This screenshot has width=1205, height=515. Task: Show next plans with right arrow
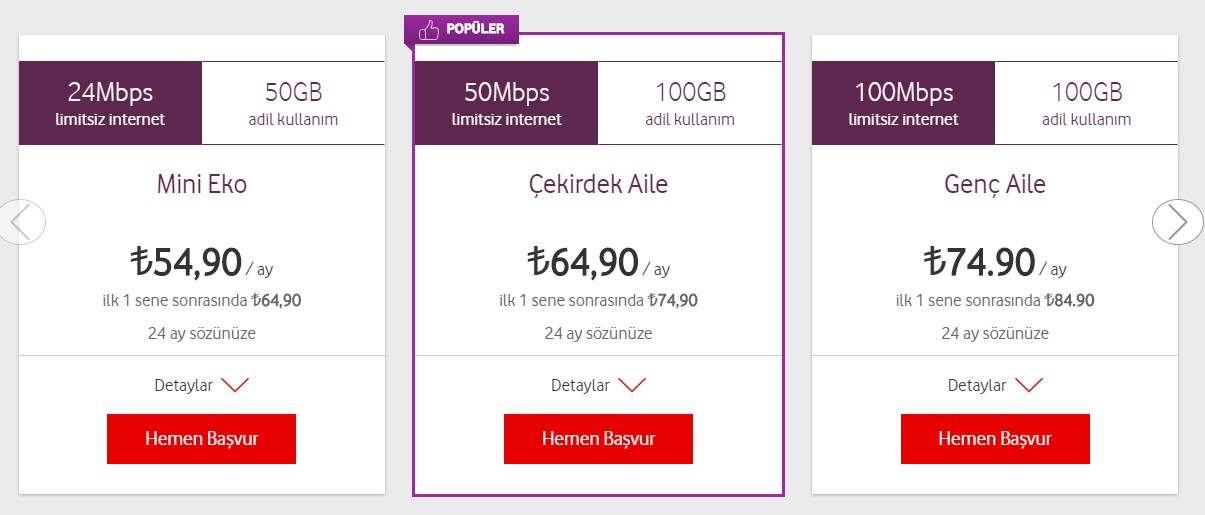(1177, 222)
